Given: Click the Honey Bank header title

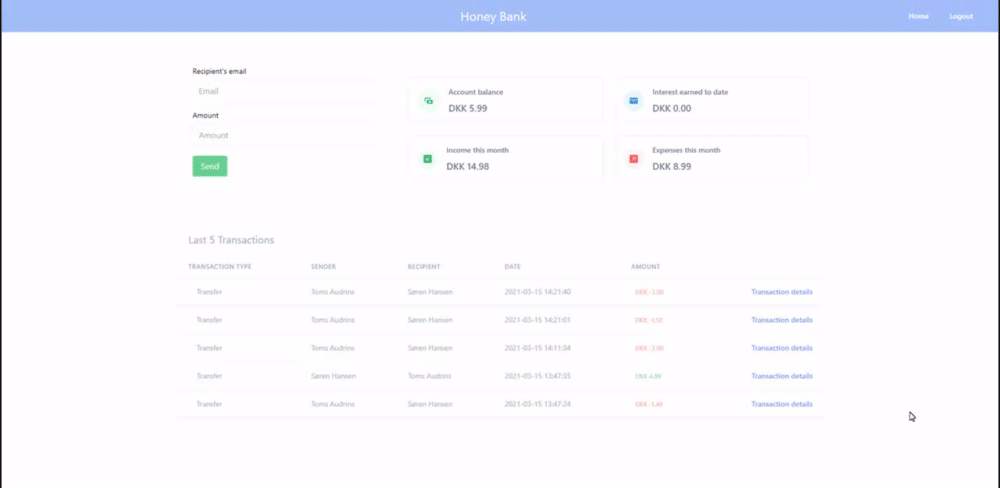Looking at the screenshot, I should (494, 17).
